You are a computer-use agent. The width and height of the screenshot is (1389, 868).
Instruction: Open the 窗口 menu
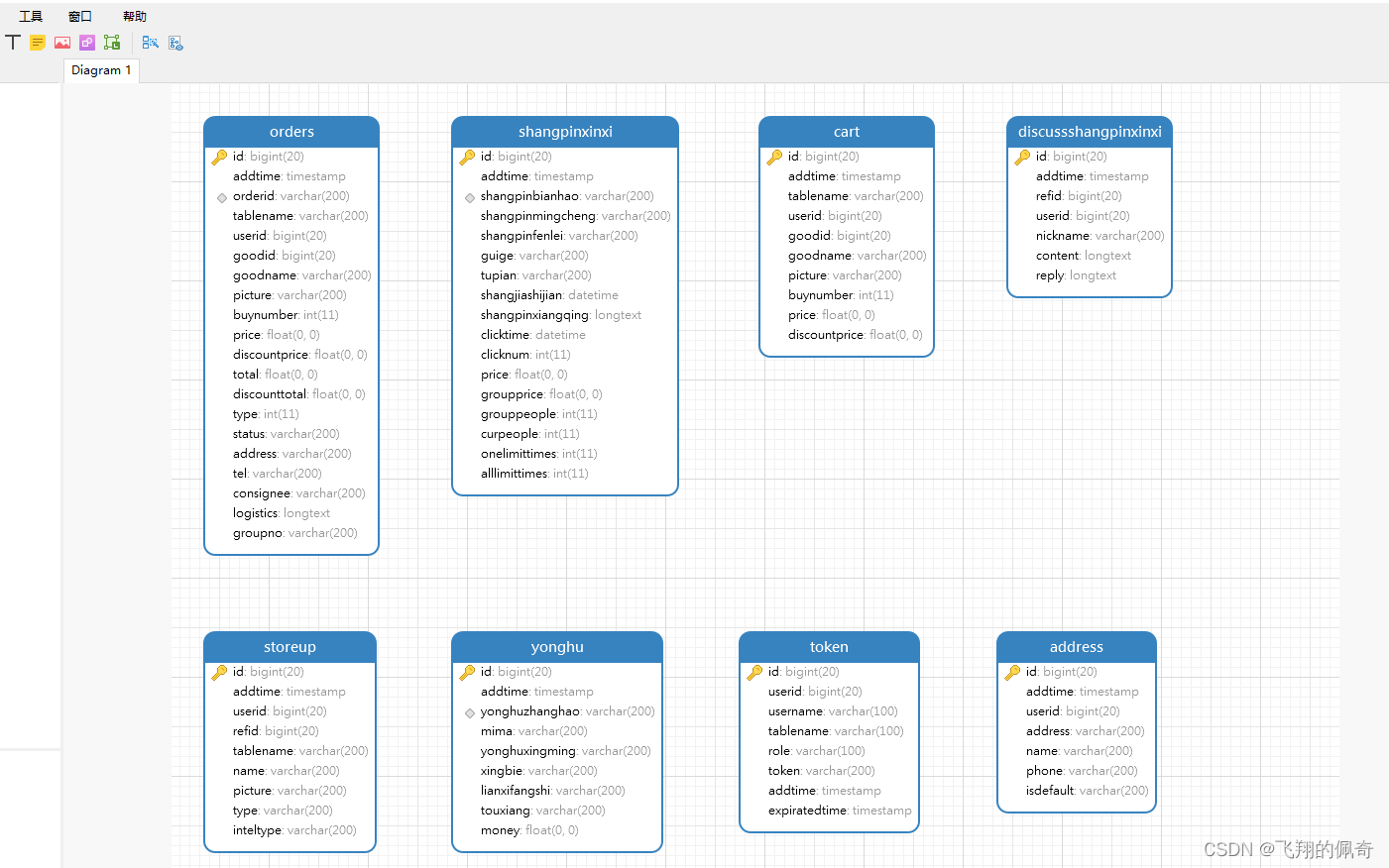tap(80, 16)
